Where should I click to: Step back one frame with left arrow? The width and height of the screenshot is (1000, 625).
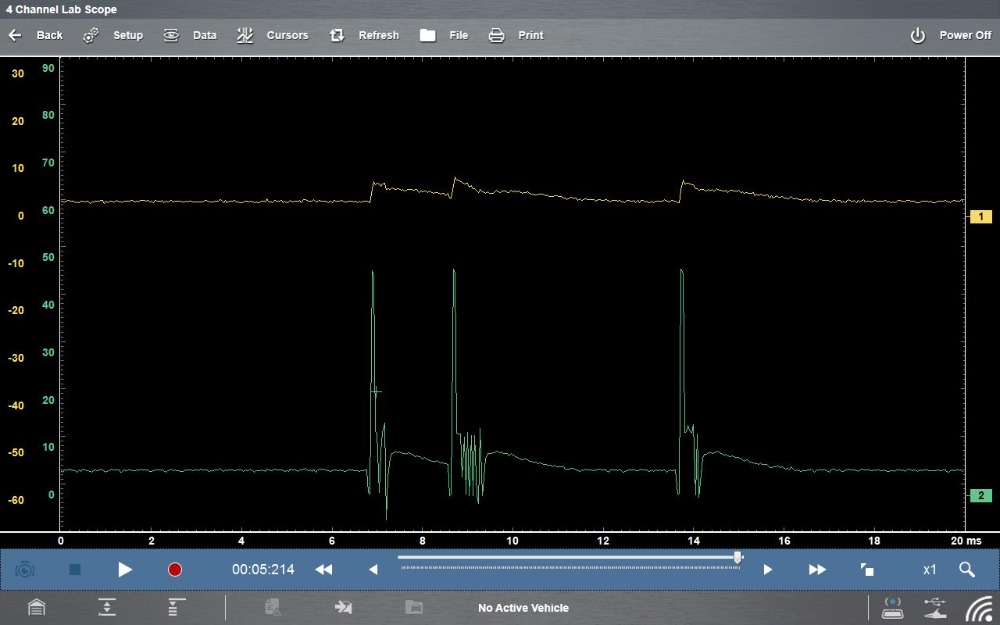point(373,569)
